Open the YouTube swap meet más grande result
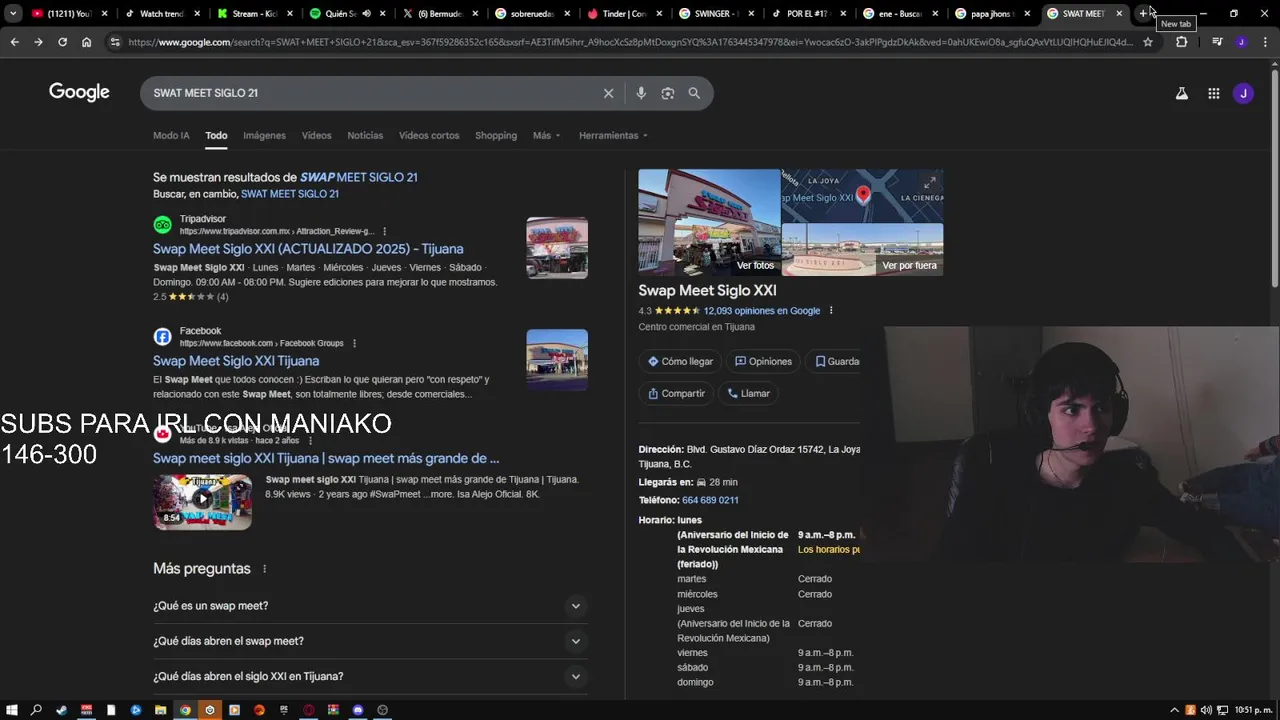The image size is (1280, 720). click(326, 458)
